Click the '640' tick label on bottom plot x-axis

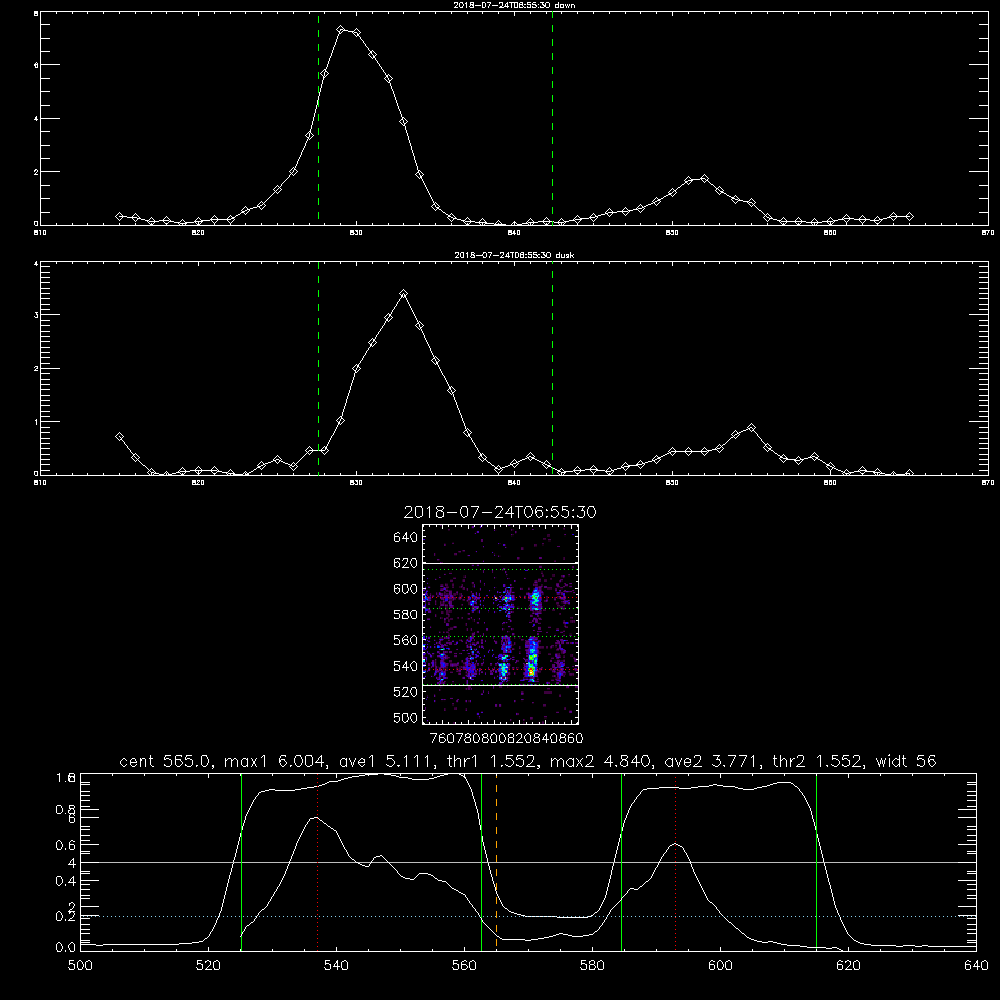(x=976, y=966)
